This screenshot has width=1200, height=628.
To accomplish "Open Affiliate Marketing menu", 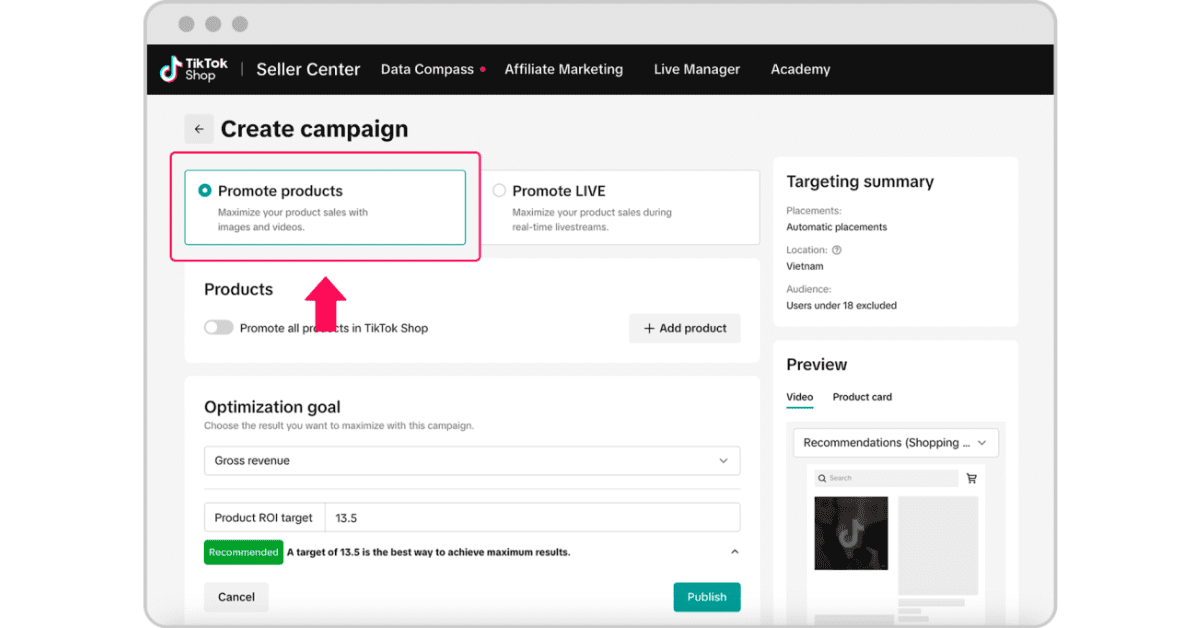I will [564, 69].
